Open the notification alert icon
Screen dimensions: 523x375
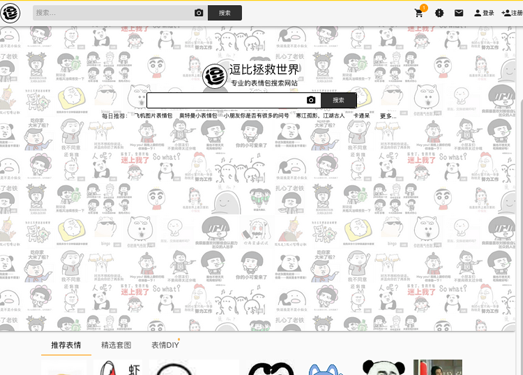pyautogui.click(x=439, y=13)
